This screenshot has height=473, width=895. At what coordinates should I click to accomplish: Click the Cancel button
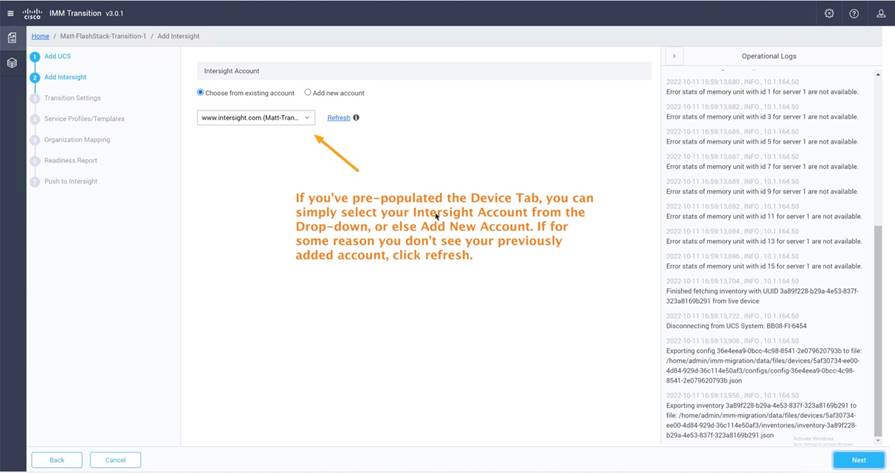(115, 460)
